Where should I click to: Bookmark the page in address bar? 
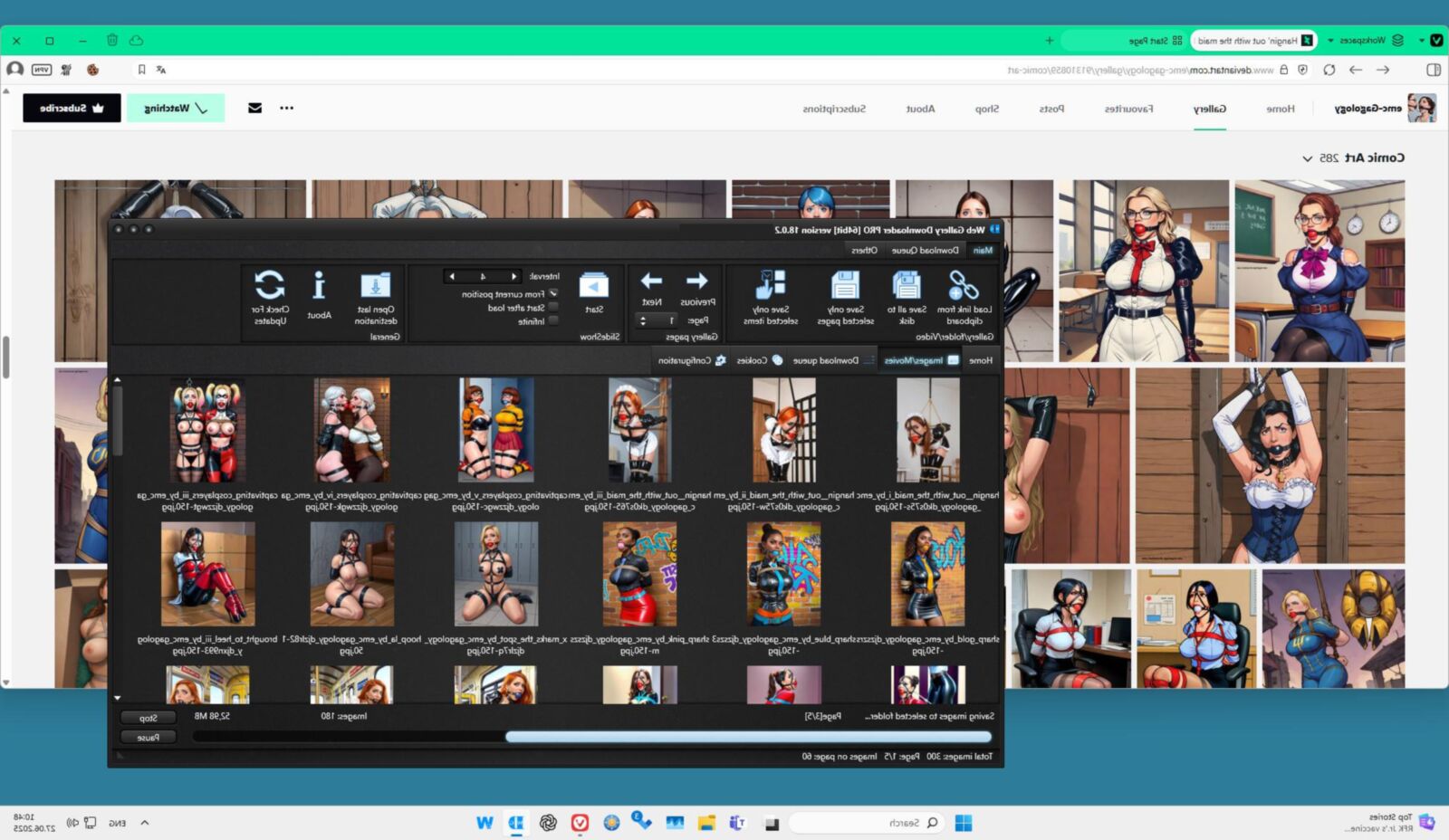pyautogui.click(x=141, y=70)
